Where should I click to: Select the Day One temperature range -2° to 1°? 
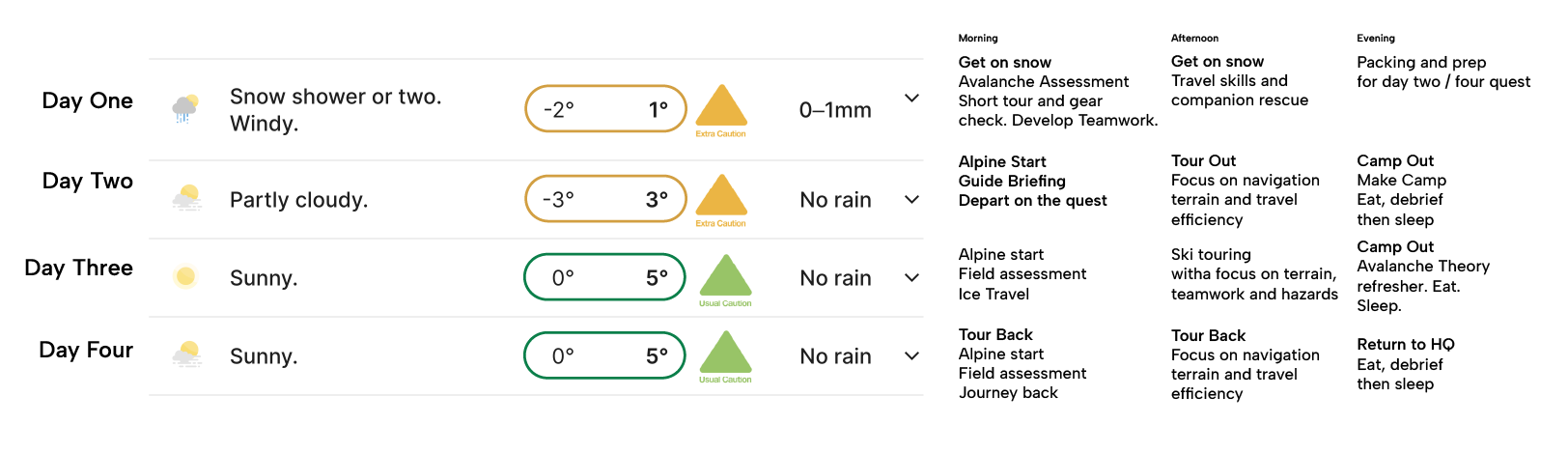click(605, 109)
